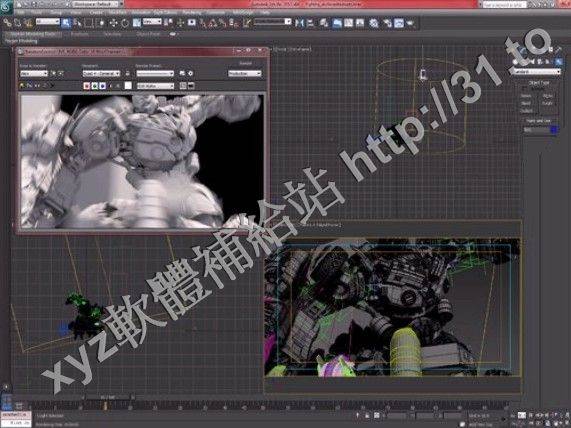
Task: Switch to the Object Paint ribbon tab
Action: point(148,34)
